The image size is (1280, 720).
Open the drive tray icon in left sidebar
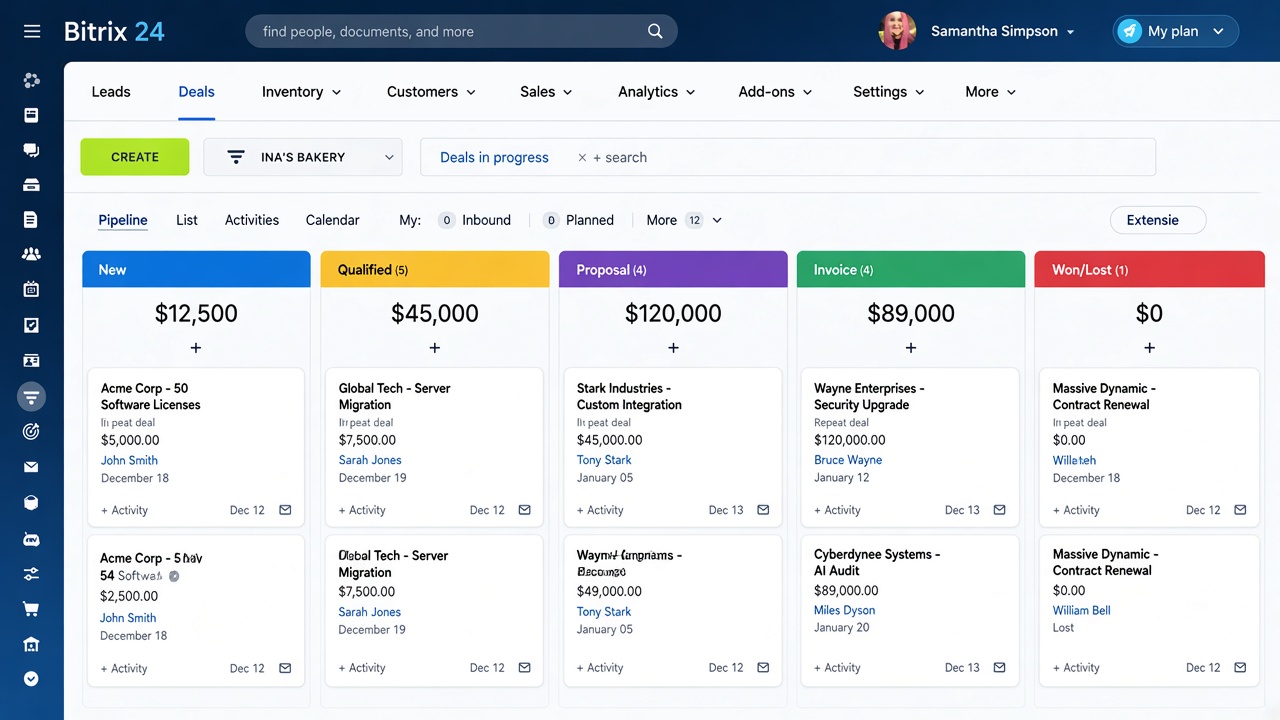pos(31,185)
